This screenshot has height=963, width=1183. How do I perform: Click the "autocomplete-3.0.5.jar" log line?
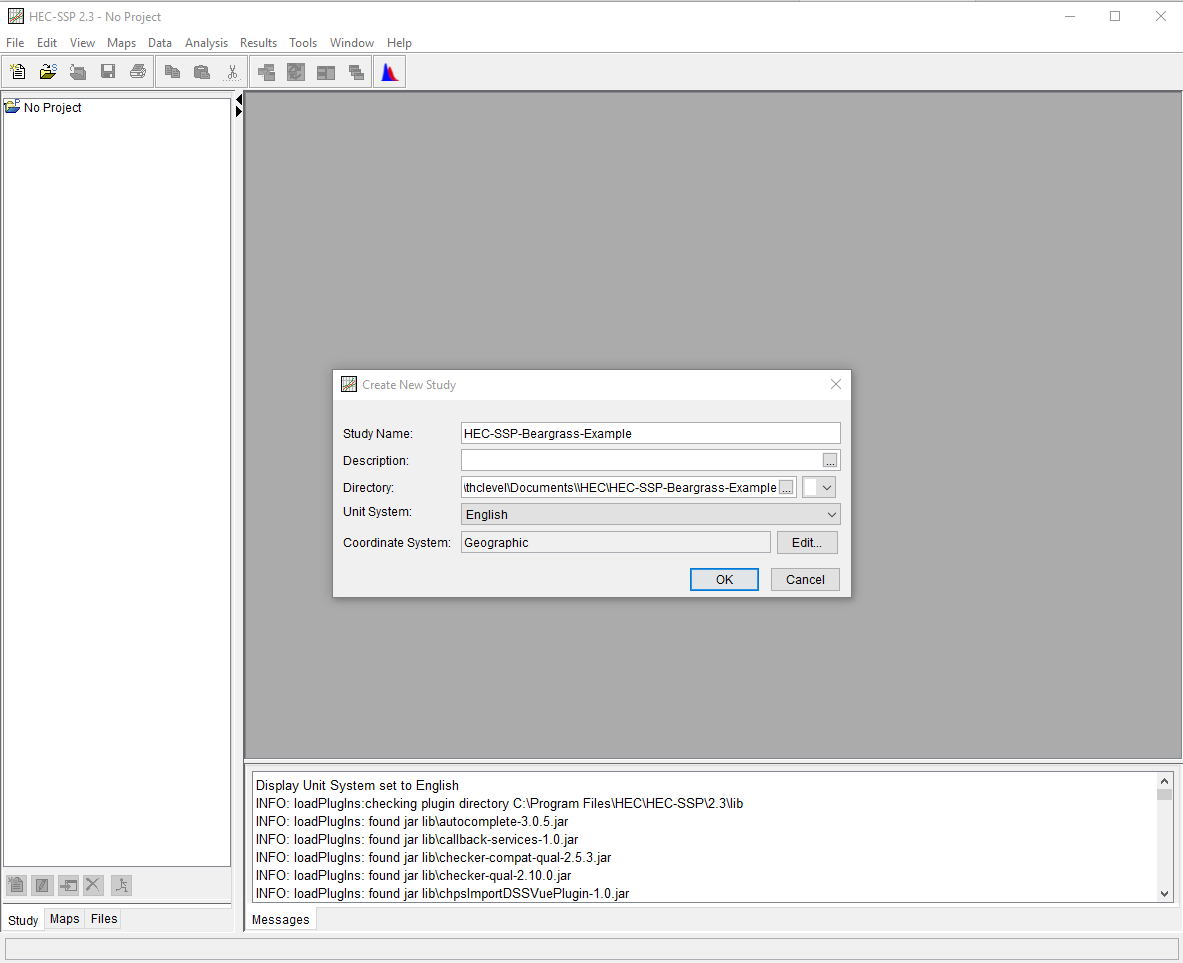[x=412, y=822]
